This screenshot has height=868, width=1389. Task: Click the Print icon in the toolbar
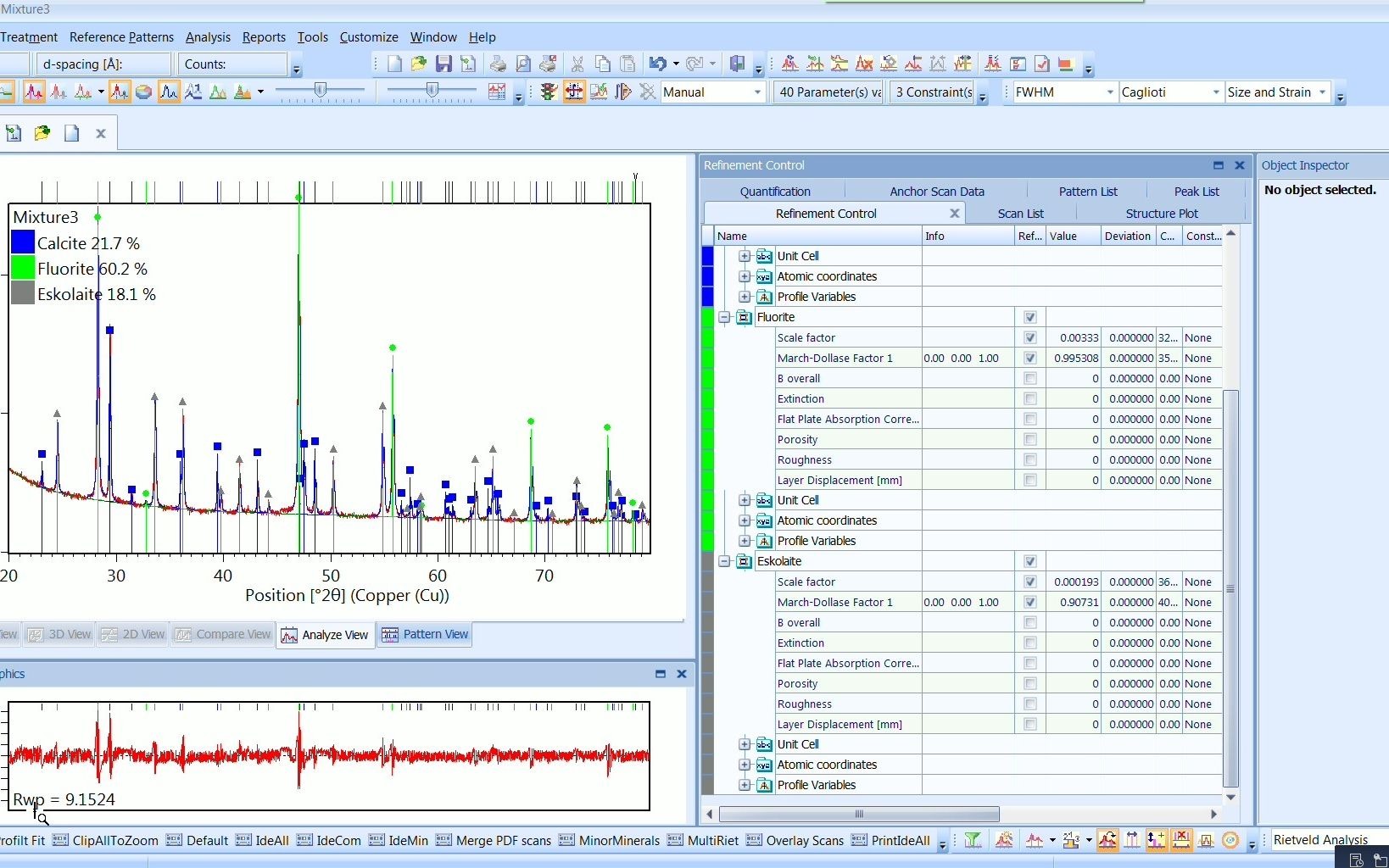[x=499, y=64]
